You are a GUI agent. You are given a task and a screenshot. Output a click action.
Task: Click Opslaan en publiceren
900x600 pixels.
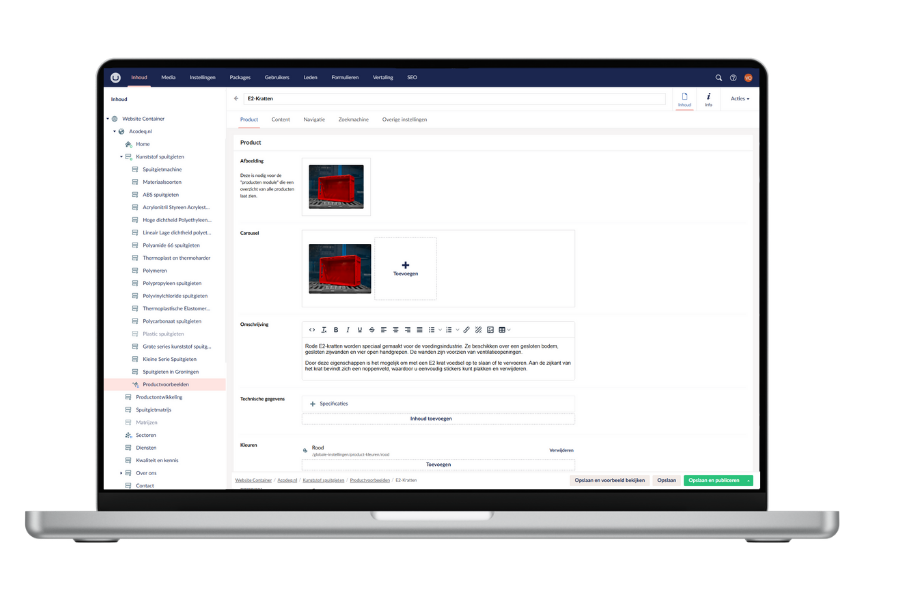coord(712,480)
